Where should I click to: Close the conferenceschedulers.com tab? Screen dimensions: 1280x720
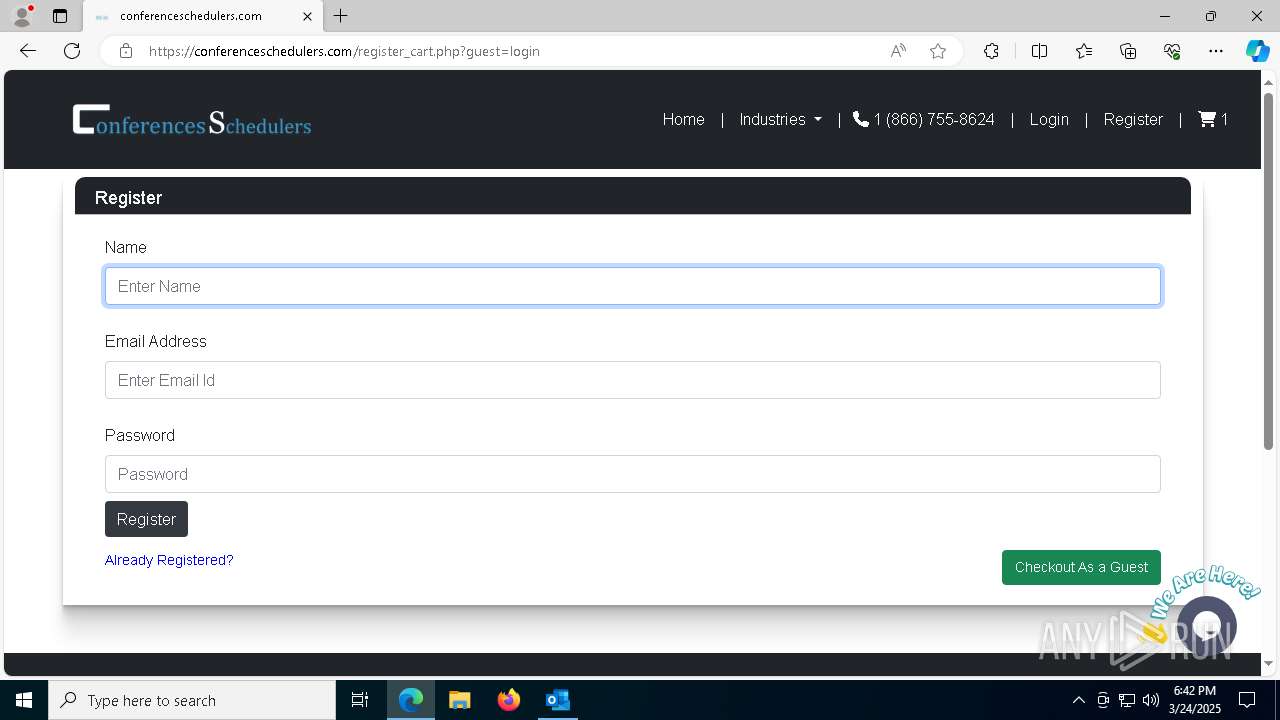click(307, 16)
